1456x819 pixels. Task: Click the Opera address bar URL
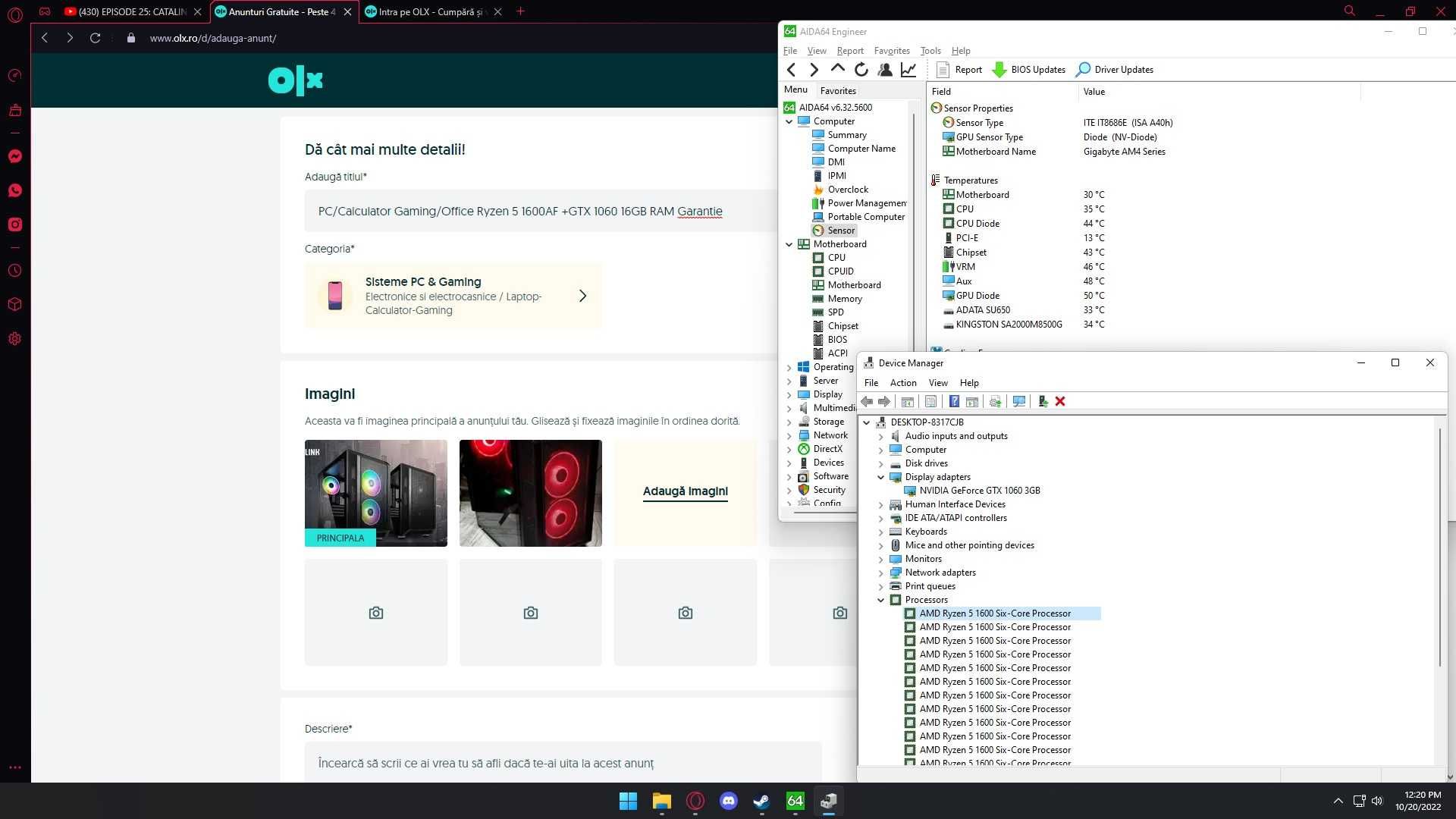[x=213, y=38]
